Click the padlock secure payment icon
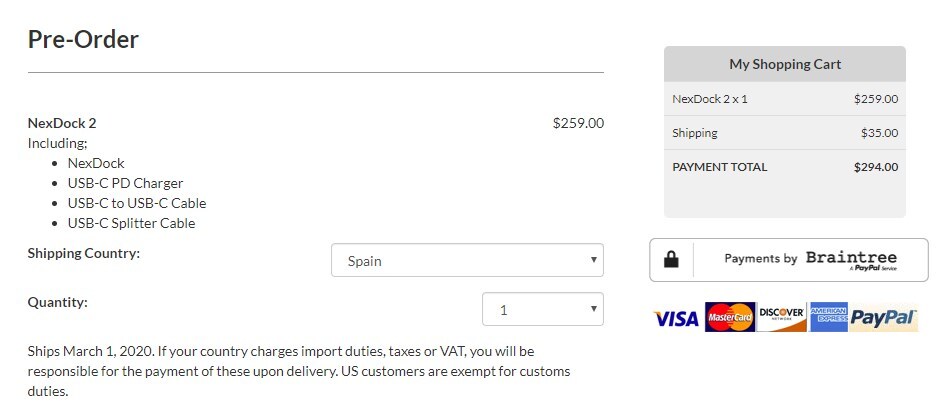 [671, 260]
